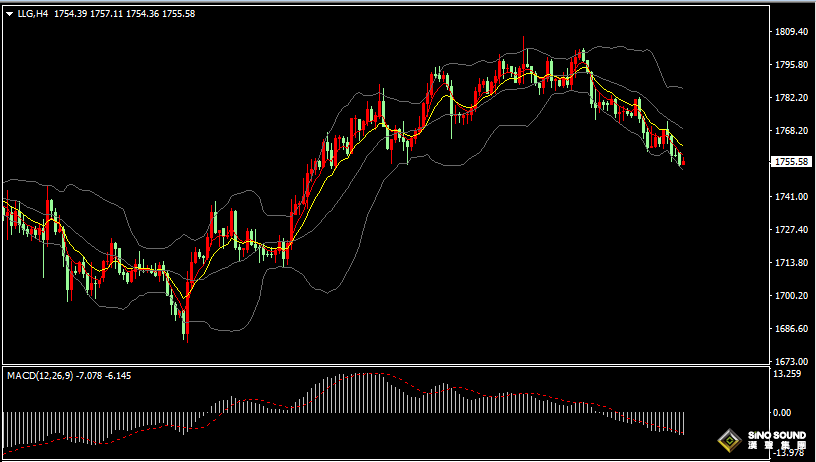This screenshot has height=462, width=816.
Task: Click the 1686.60 price axis label
Action: pos(792,329)
